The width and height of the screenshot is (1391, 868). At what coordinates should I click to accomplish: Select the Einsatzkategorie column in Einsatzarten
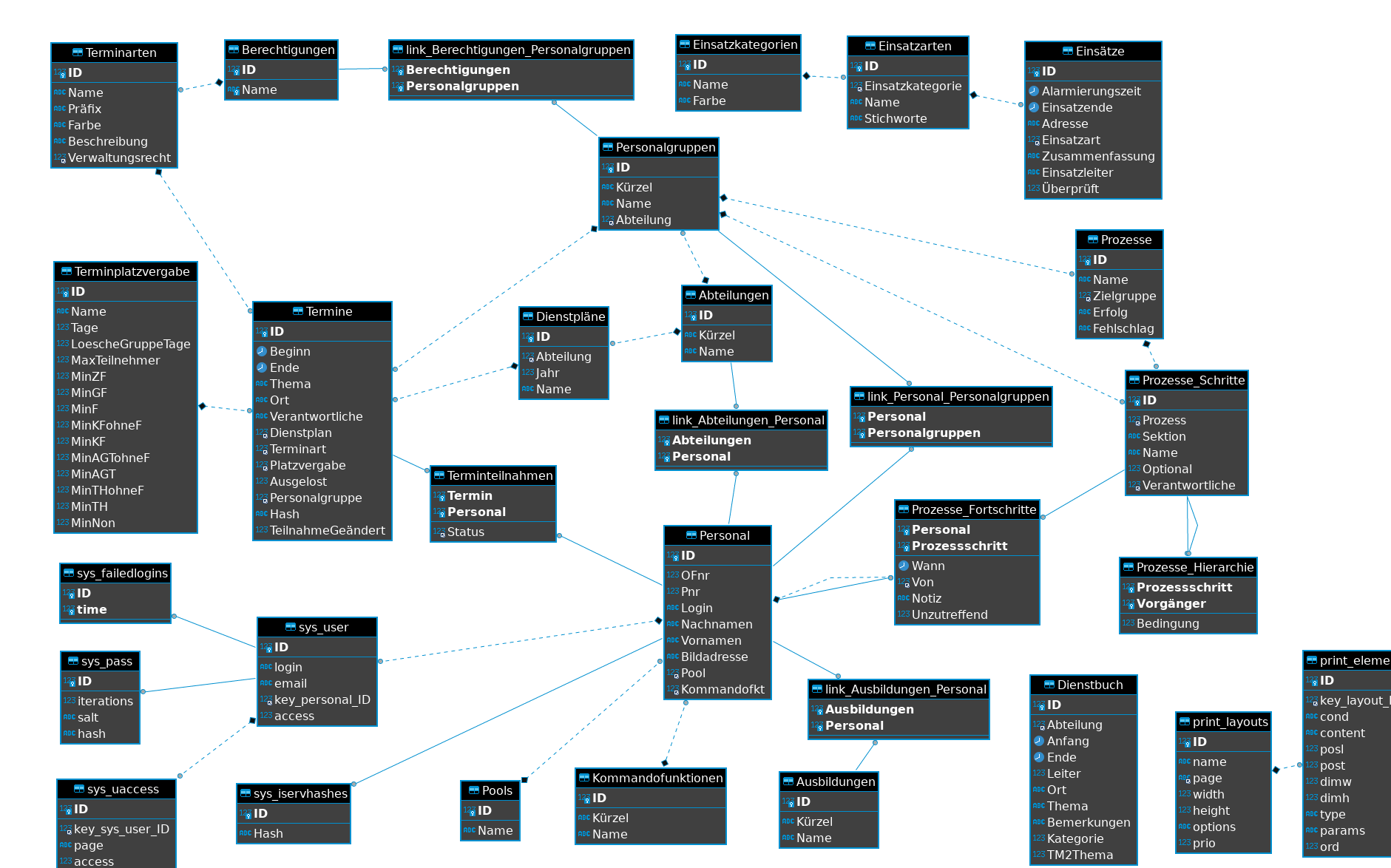pyautogui.click(x=913, y=86)
